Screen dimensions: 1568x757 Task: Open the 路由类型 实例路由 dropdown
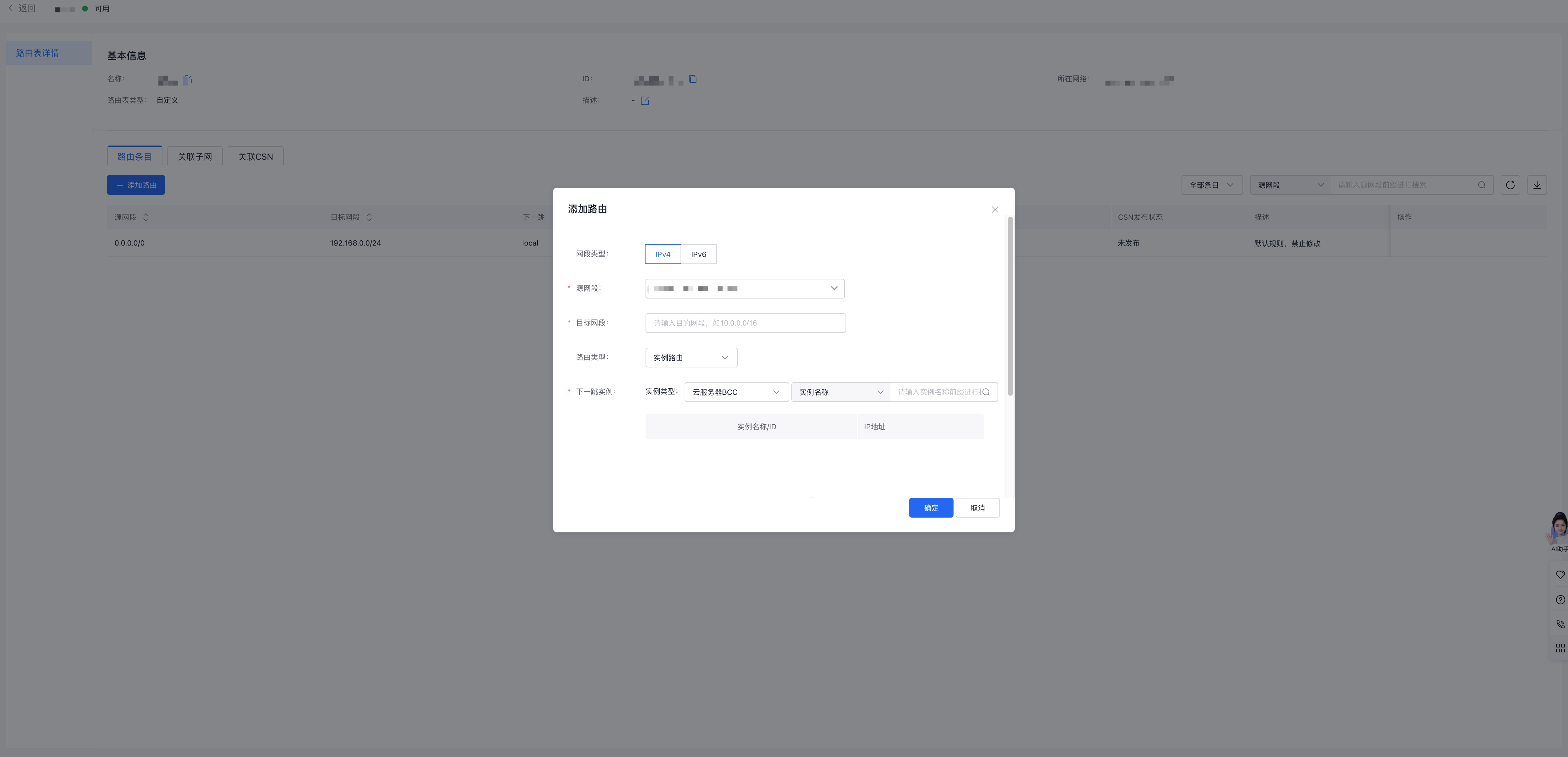(691, 358)
